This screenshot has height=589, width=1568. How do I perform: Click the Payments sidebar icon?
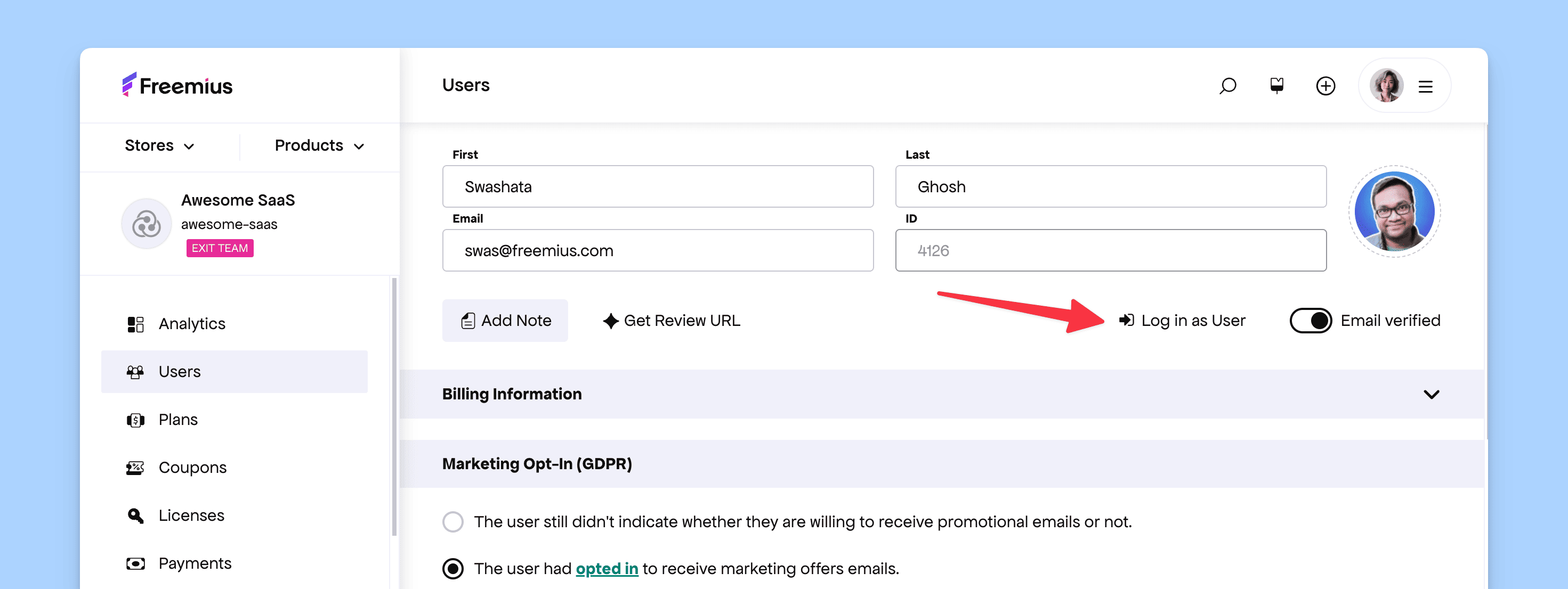(135, 563)
